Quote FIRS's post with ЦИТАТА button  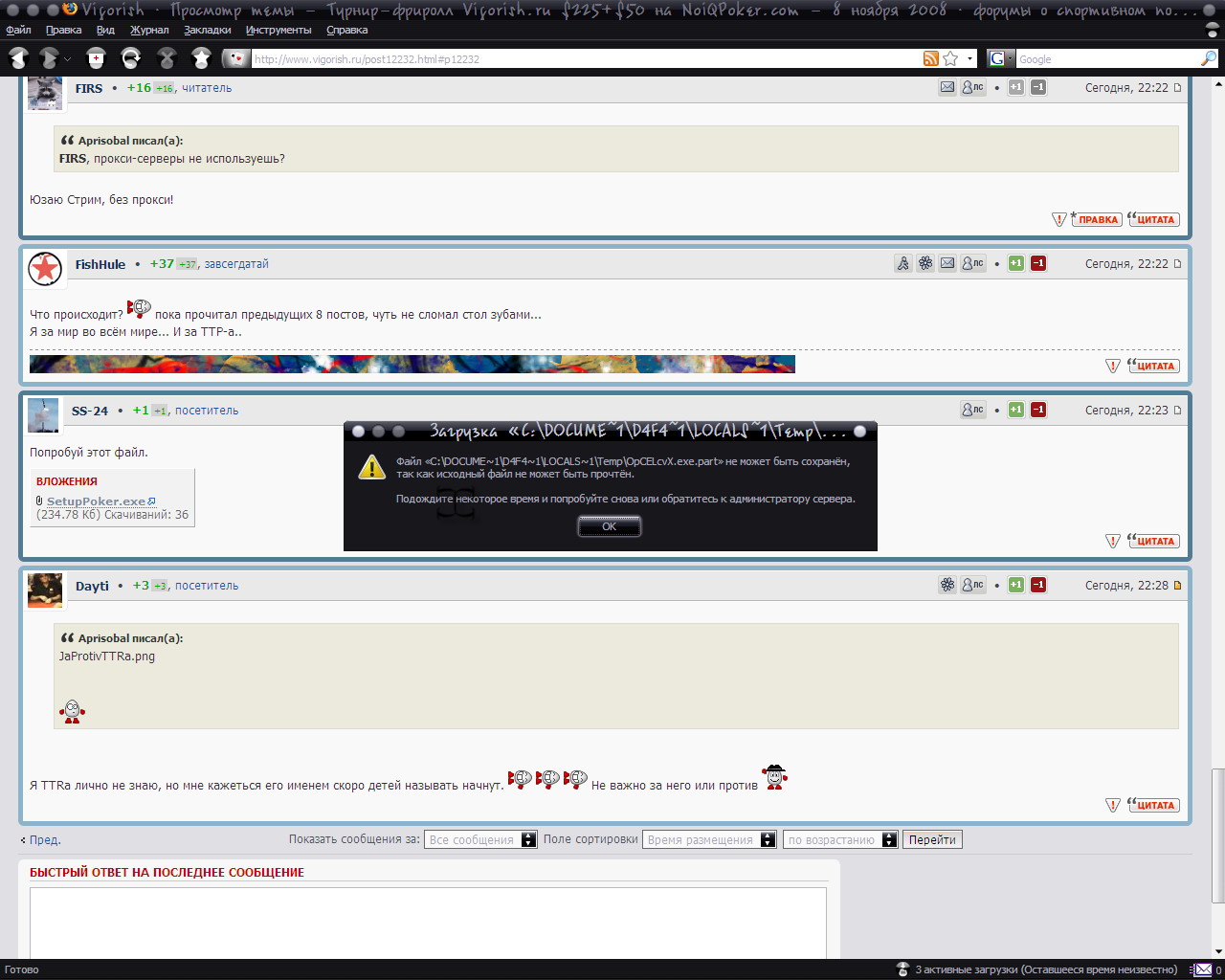click(x=1152, y=219)
